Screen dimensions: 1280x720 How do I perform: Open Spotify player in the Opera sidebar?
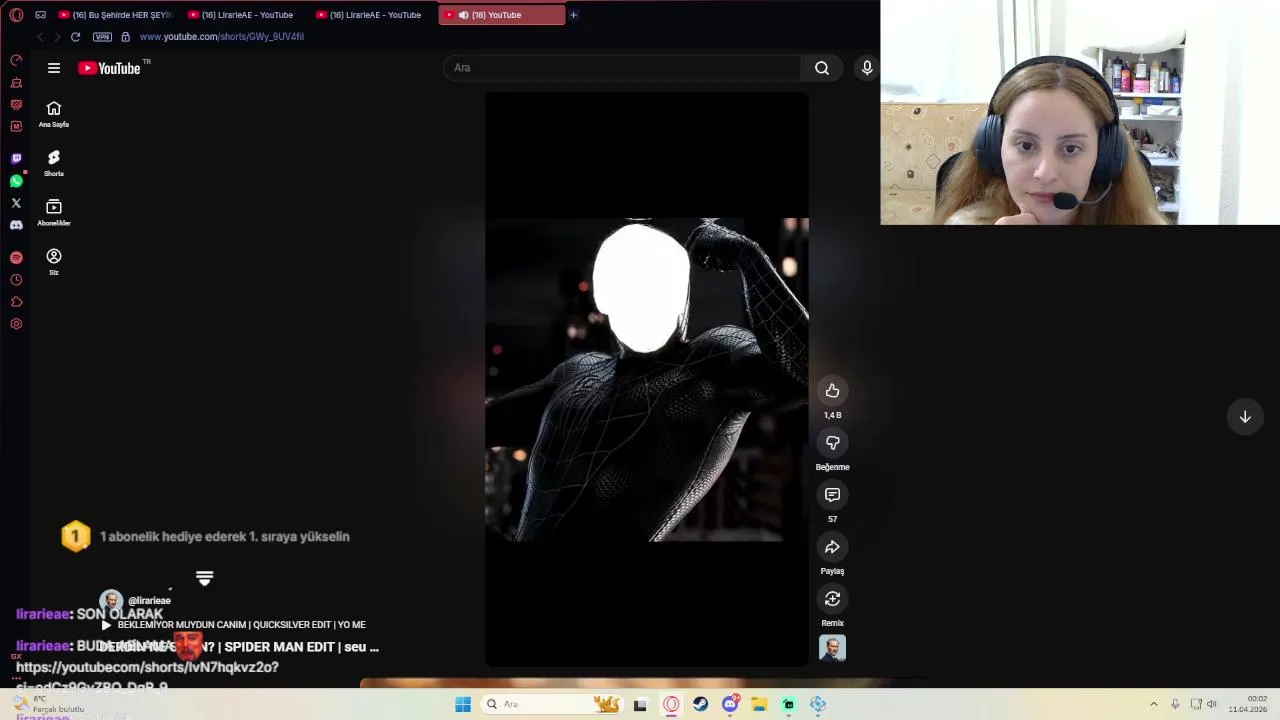pos(16,258)
